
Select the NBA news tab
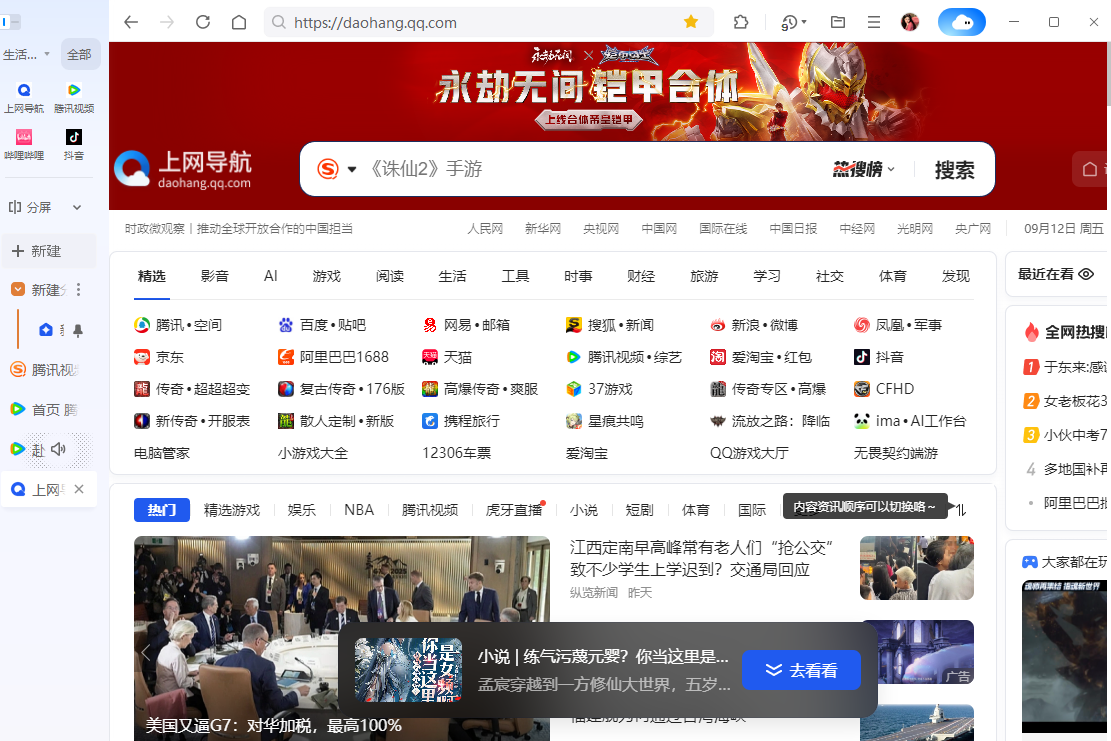(358, 509)
